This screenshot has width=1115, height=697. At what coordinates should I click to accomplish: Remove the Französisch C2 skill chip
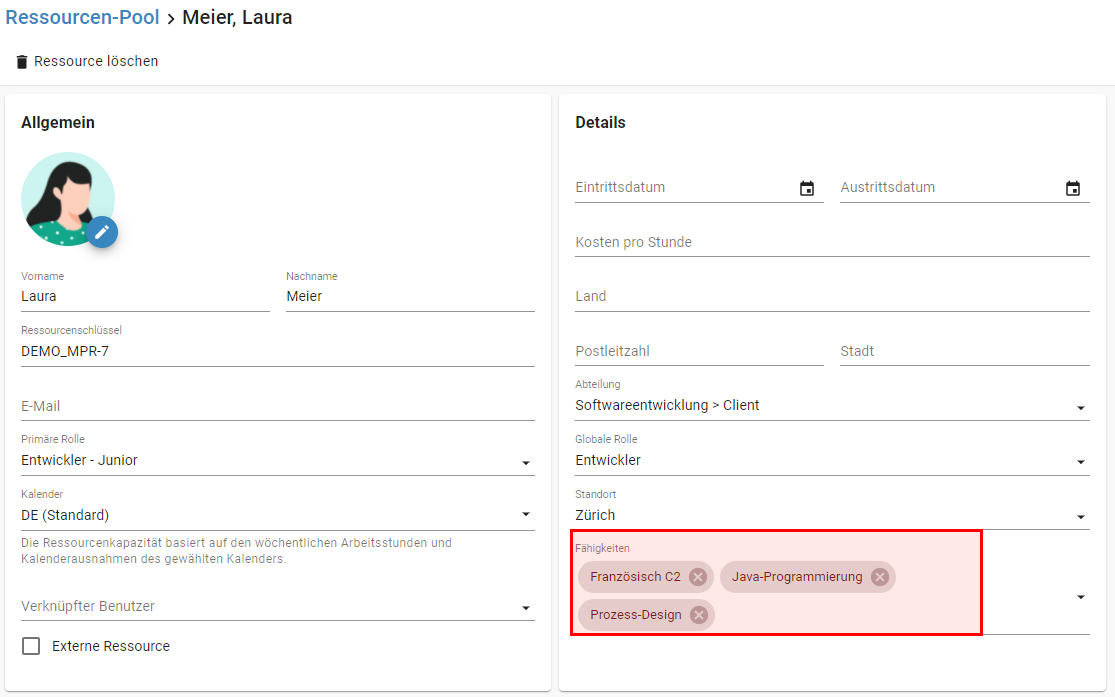(x=698, y=577)
